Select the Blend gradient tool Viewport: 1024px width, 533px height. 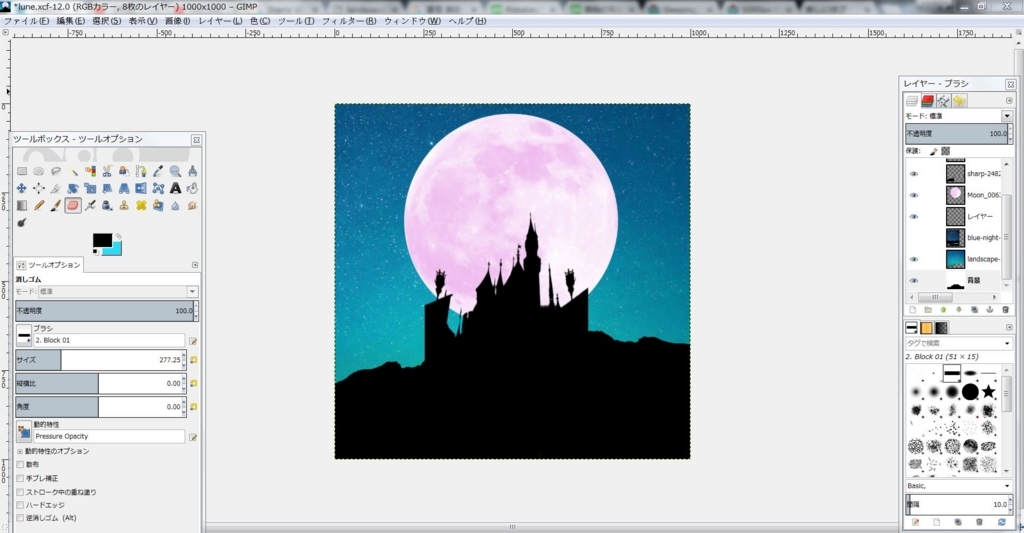tap(22, 205)
